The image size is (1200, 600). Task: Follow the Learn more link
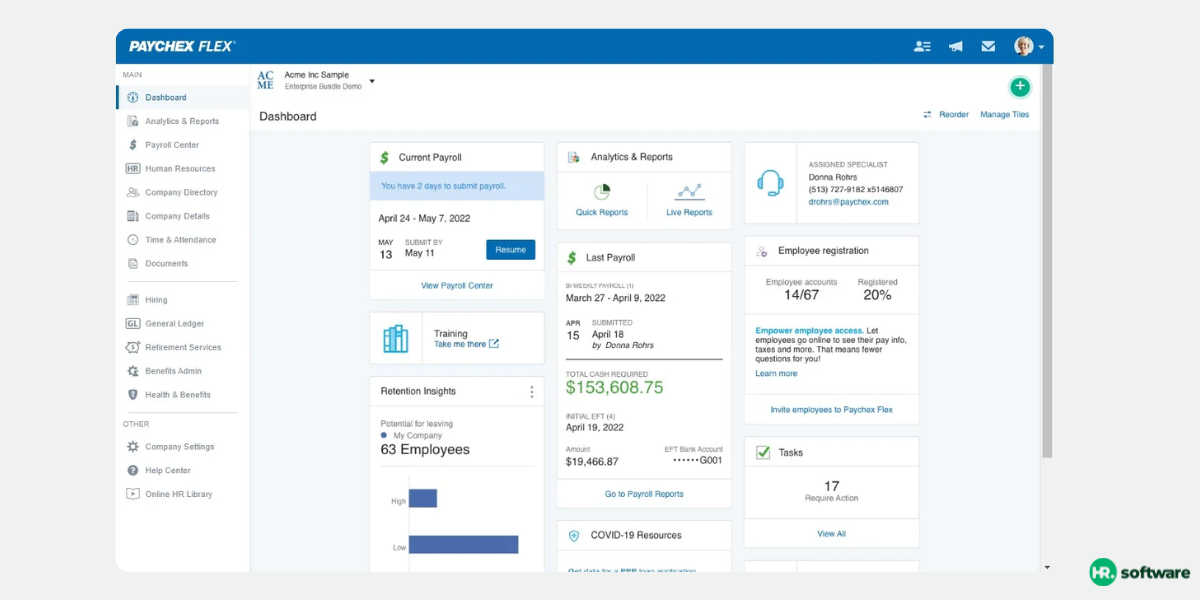coord(776,374)
